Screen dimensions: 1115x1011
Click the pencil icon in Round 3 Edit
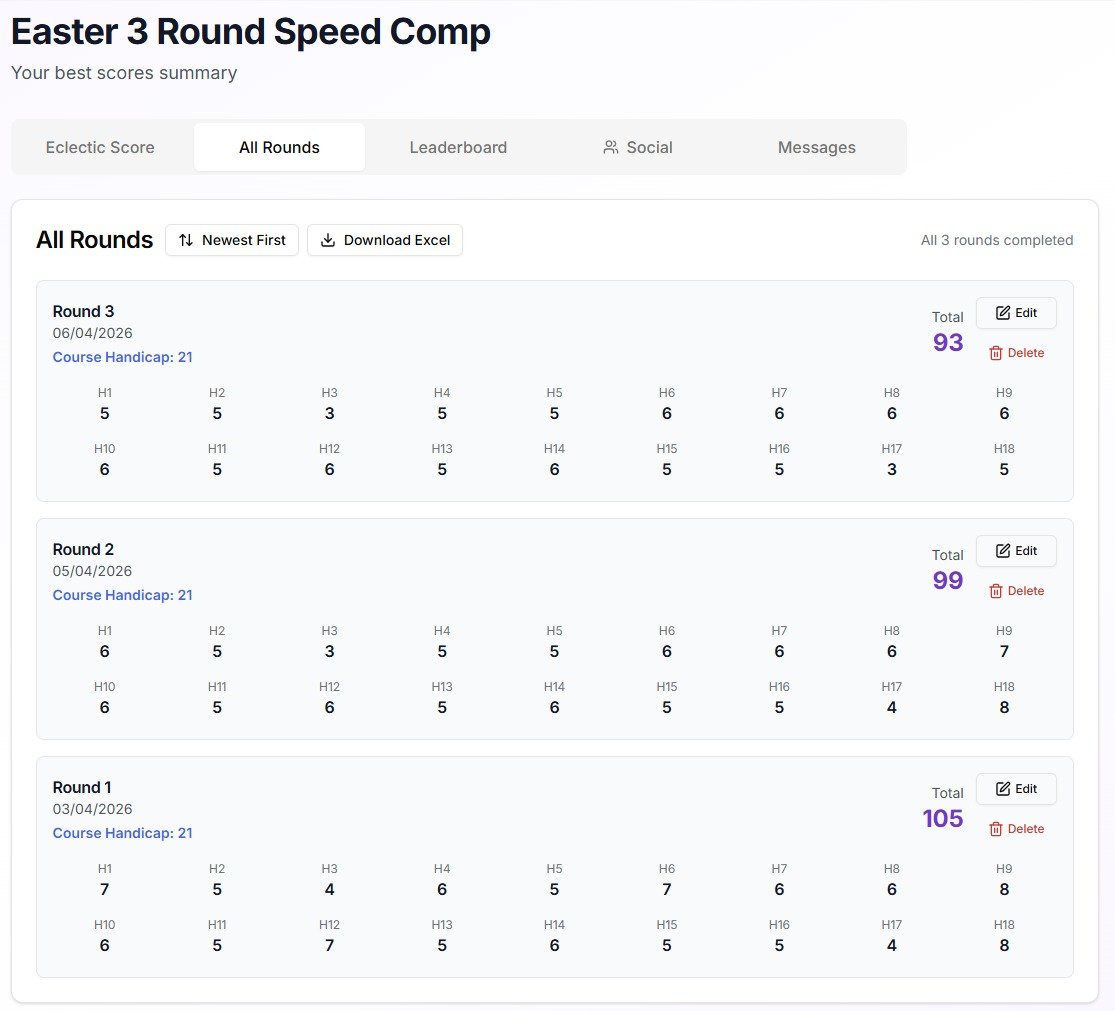1003,313
